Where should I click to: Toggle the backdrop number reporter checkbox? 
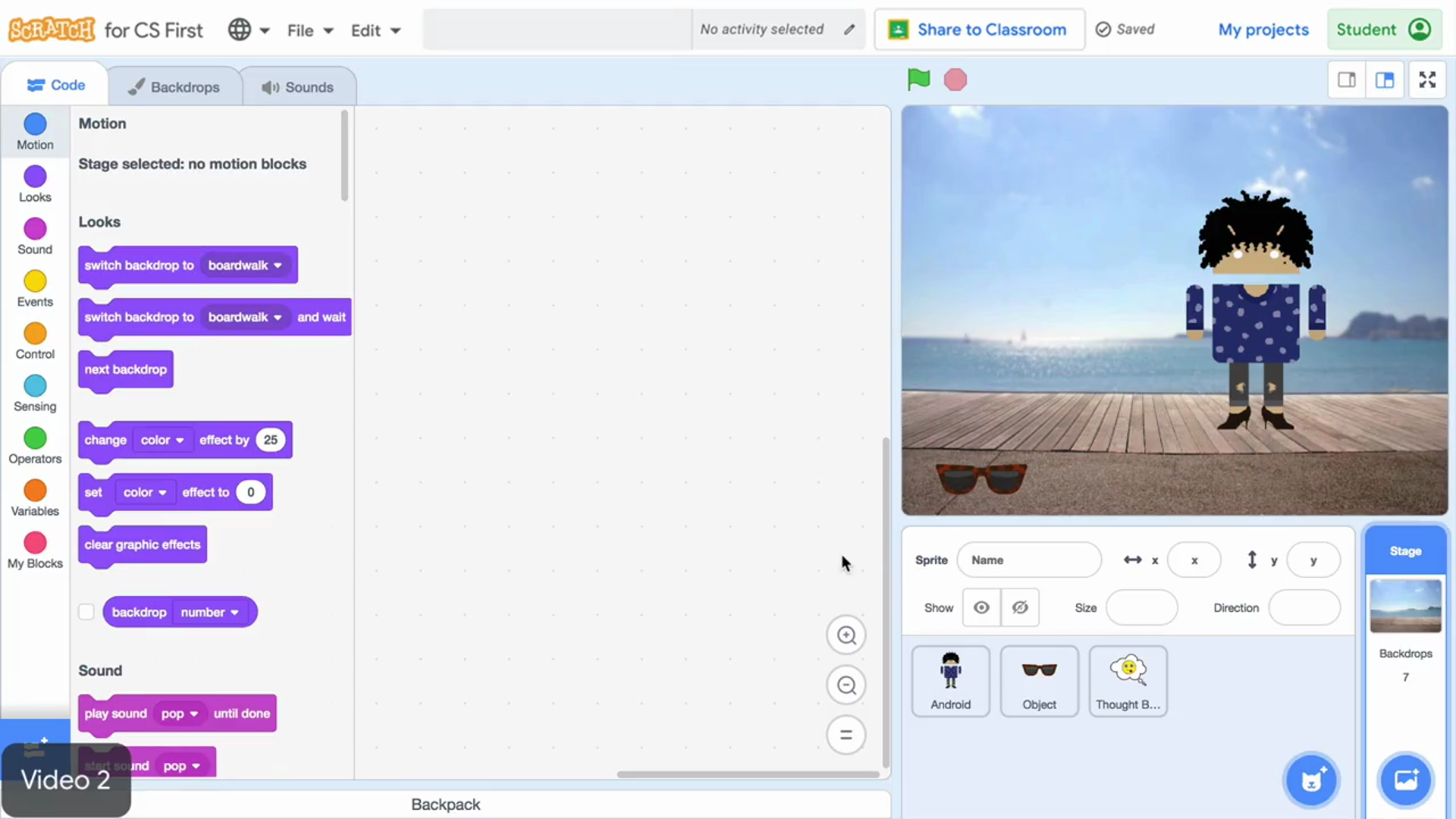[x=86, y=612]
